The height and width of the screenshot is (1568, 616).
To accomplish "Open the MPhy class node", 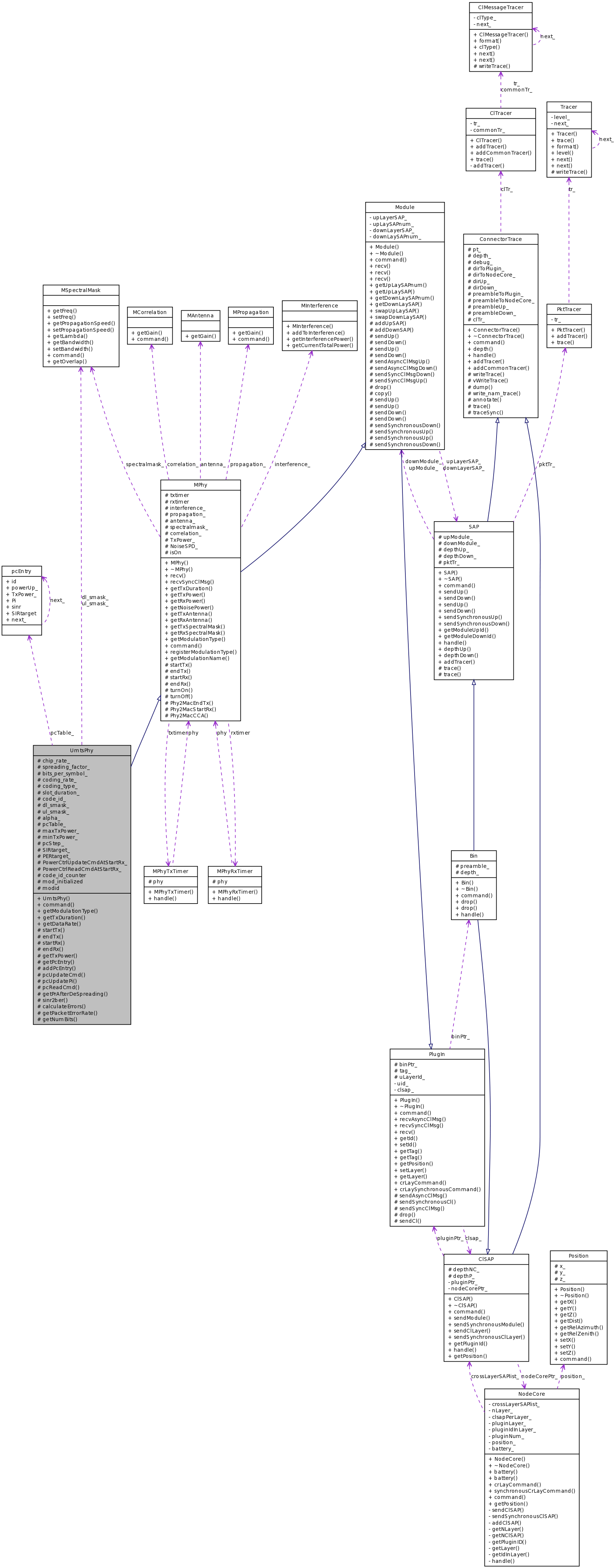I will [x=200, y=600].
